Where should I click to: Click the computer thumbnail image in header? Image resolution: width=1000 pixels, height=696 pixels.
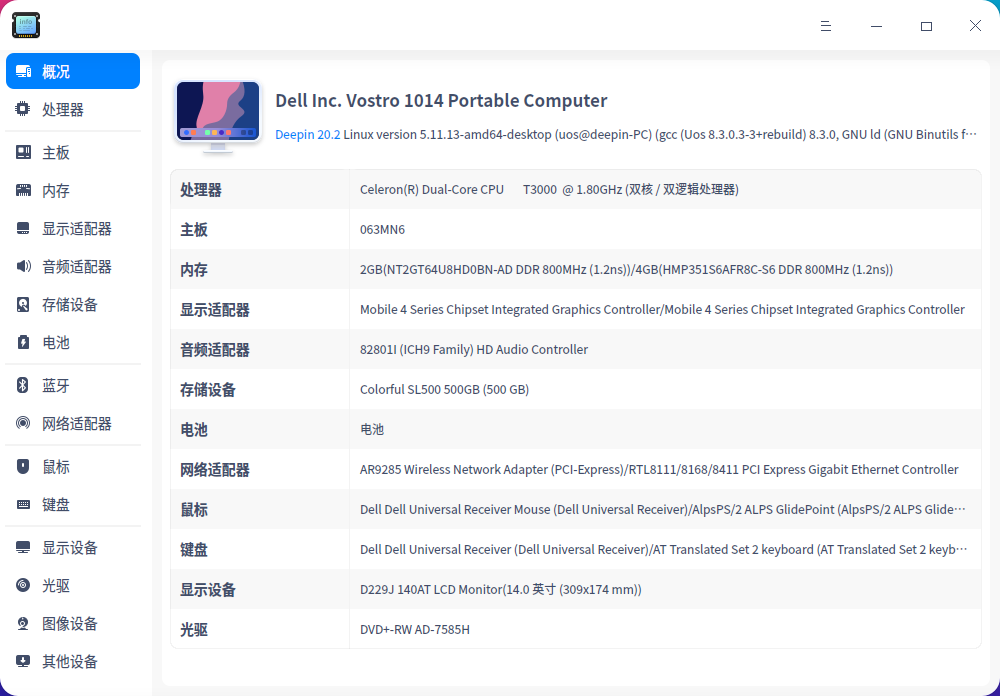tap(218, 116)
